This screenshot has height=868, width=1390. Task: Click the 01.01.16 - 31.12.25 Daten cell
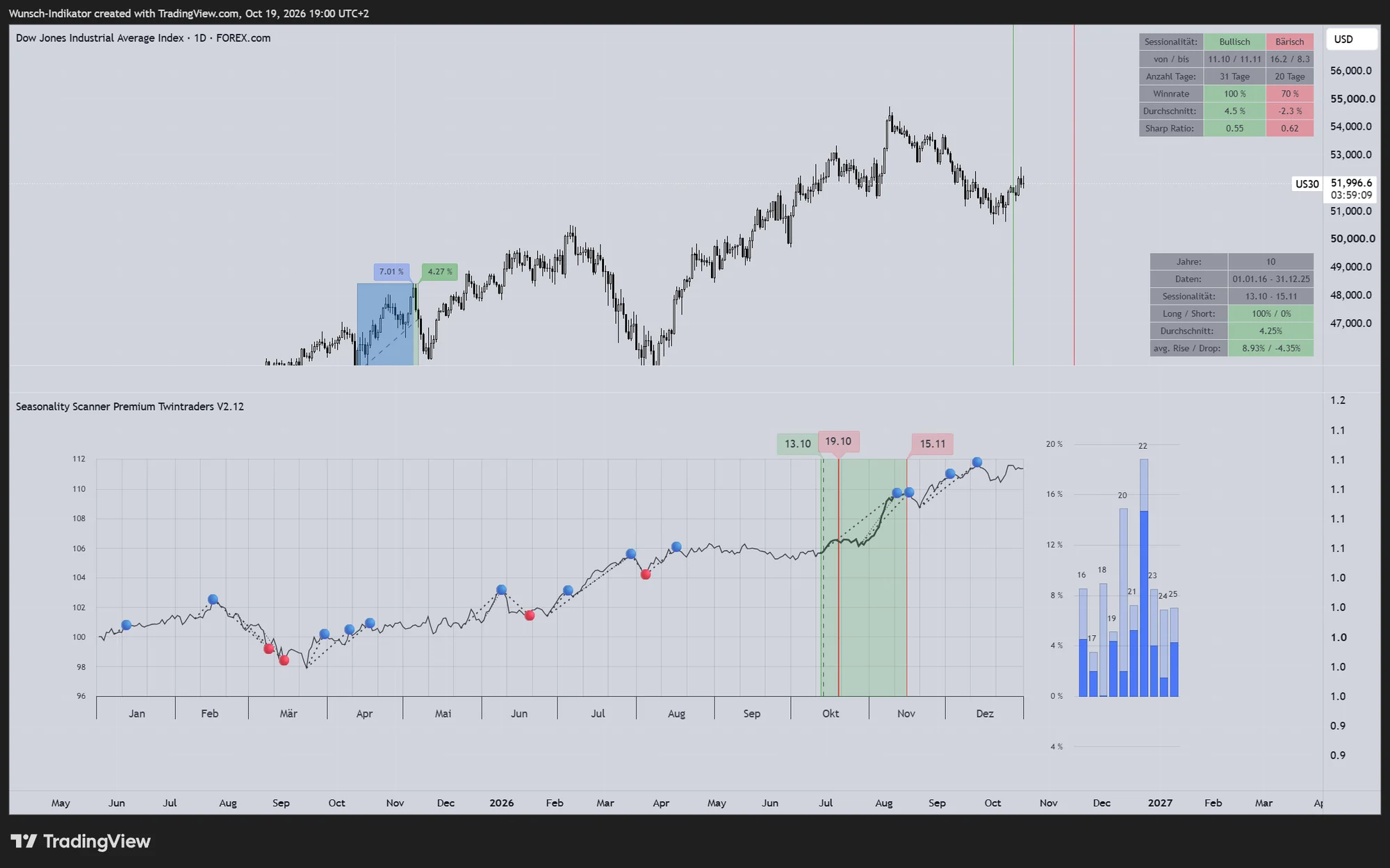(1270, 279)
